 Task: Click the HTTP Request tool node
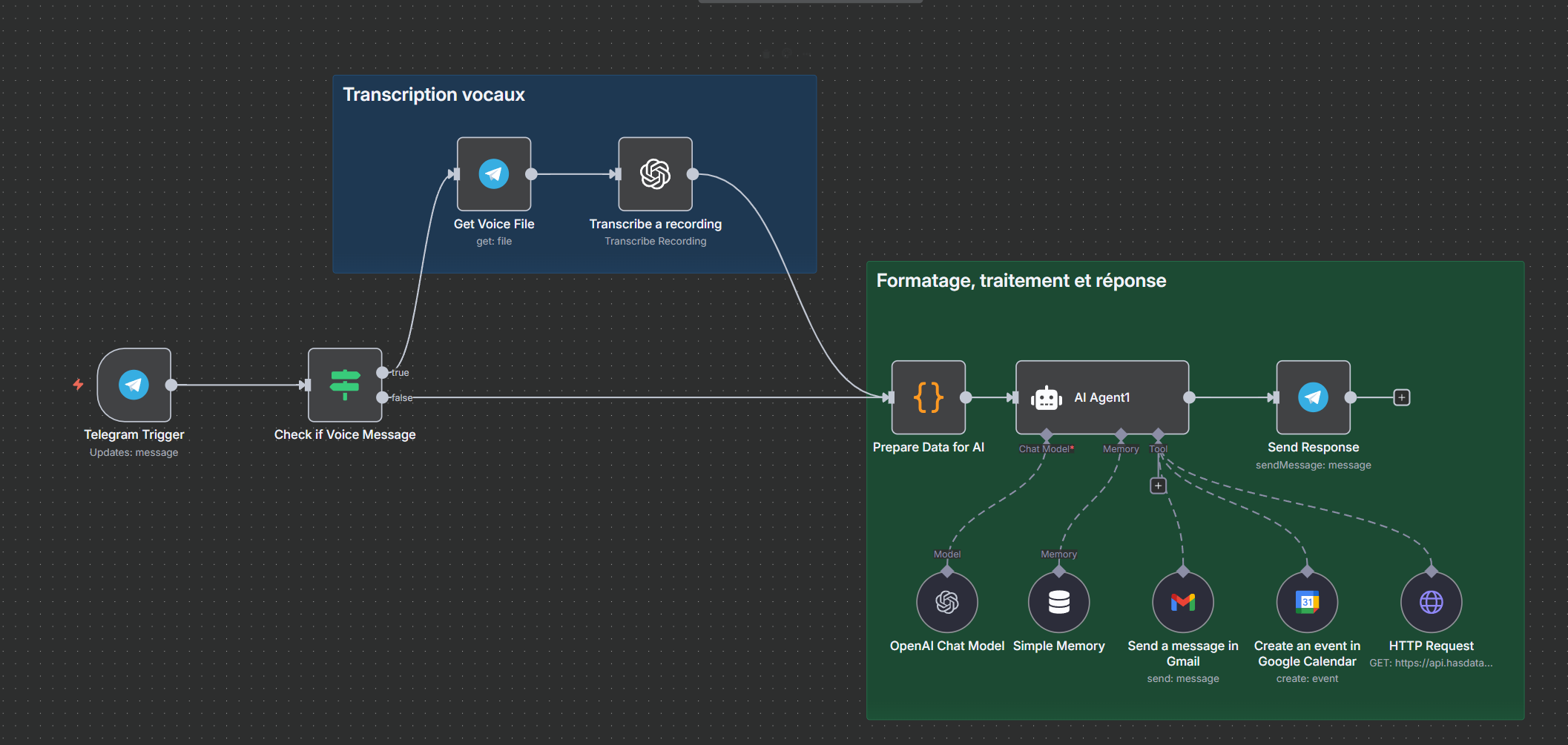(x=1431, y=602)
